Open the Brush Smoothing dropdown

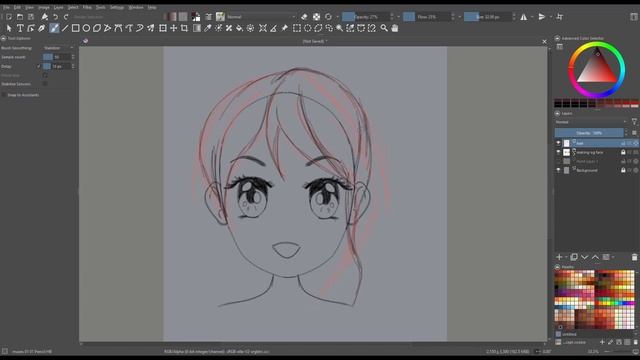click(x=58, y=48)
